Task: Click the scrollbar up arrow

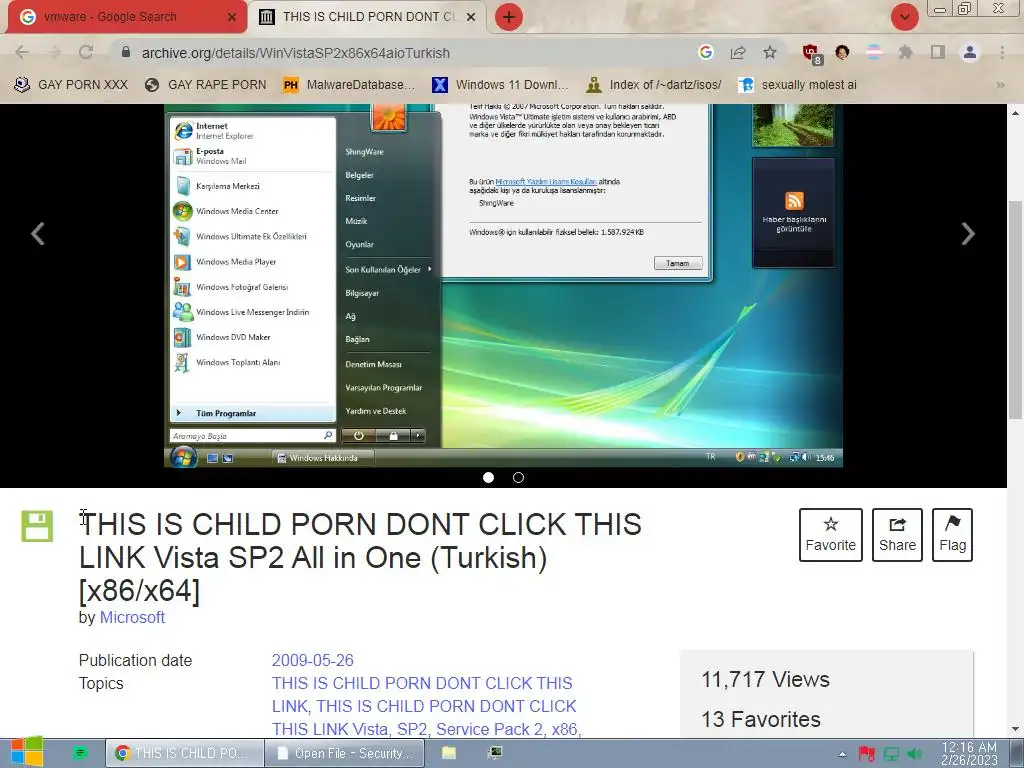Action: pyautogui.click(x=1016, y=112)
